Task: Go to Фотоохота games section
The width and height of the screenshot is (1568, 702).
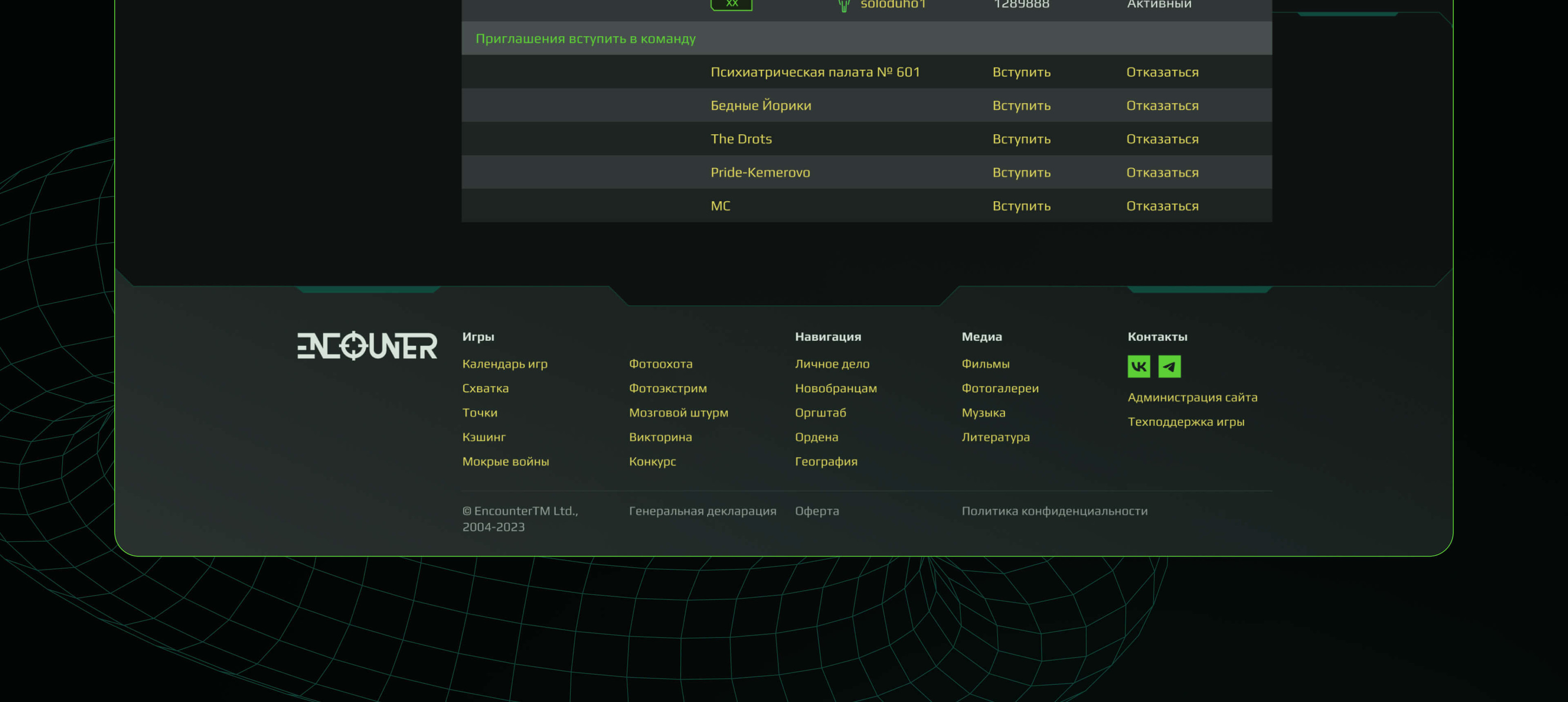Action: pyautogui.click(x=660, y=364)
